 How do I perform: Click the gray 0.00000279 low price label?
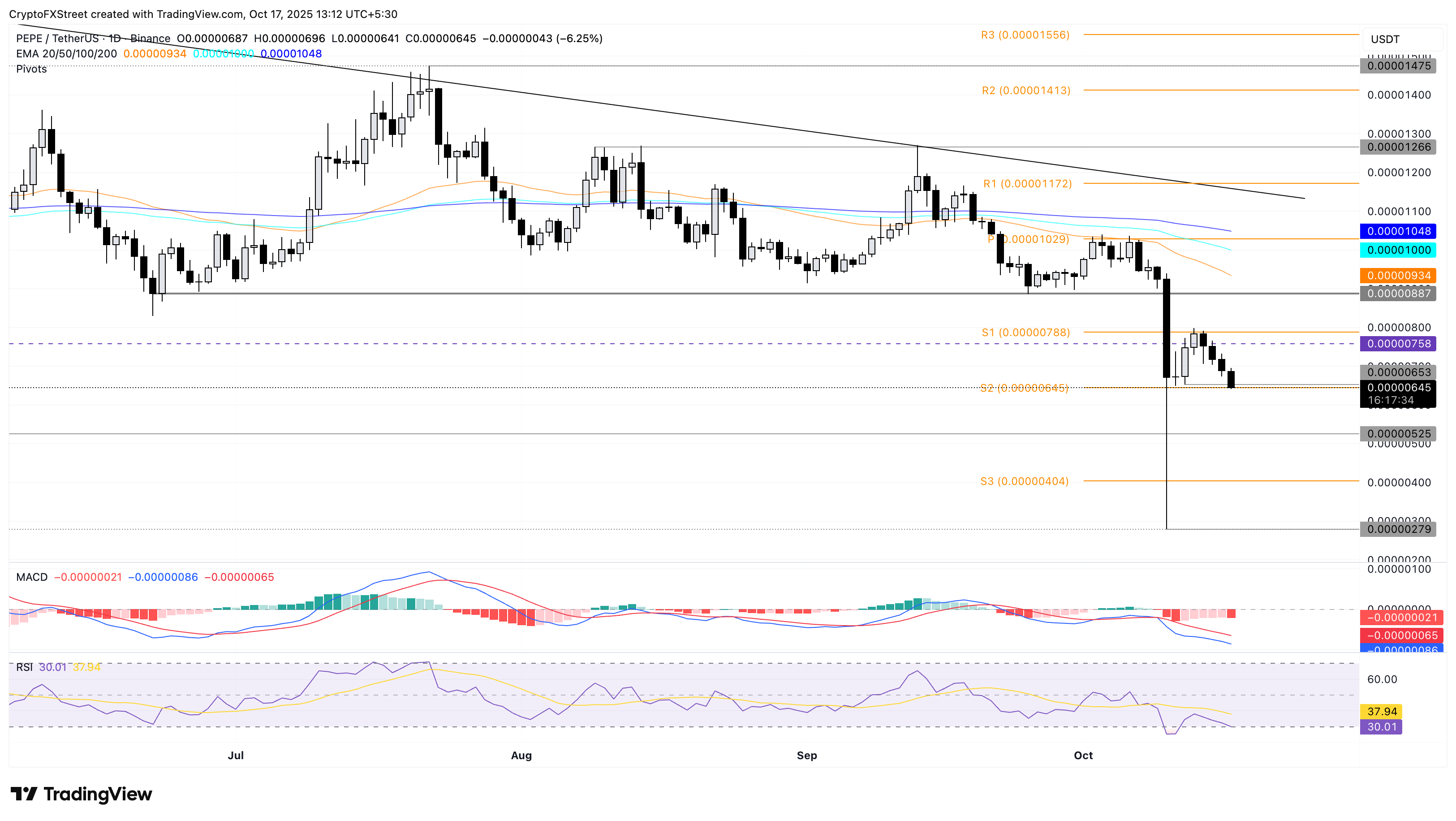coord(1398,529)
